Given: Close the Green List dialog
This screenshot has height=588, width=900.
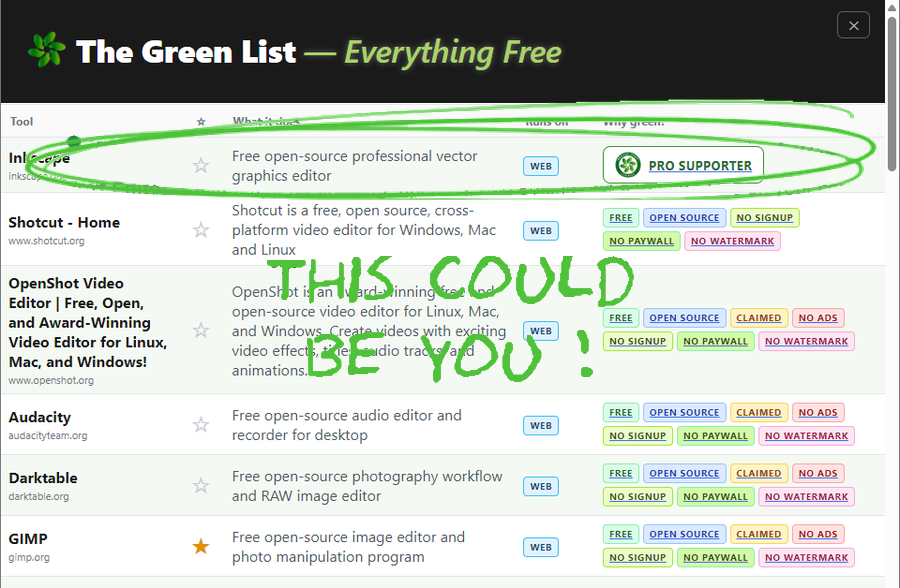Looking at the screenshot, I should pos(853,26).
